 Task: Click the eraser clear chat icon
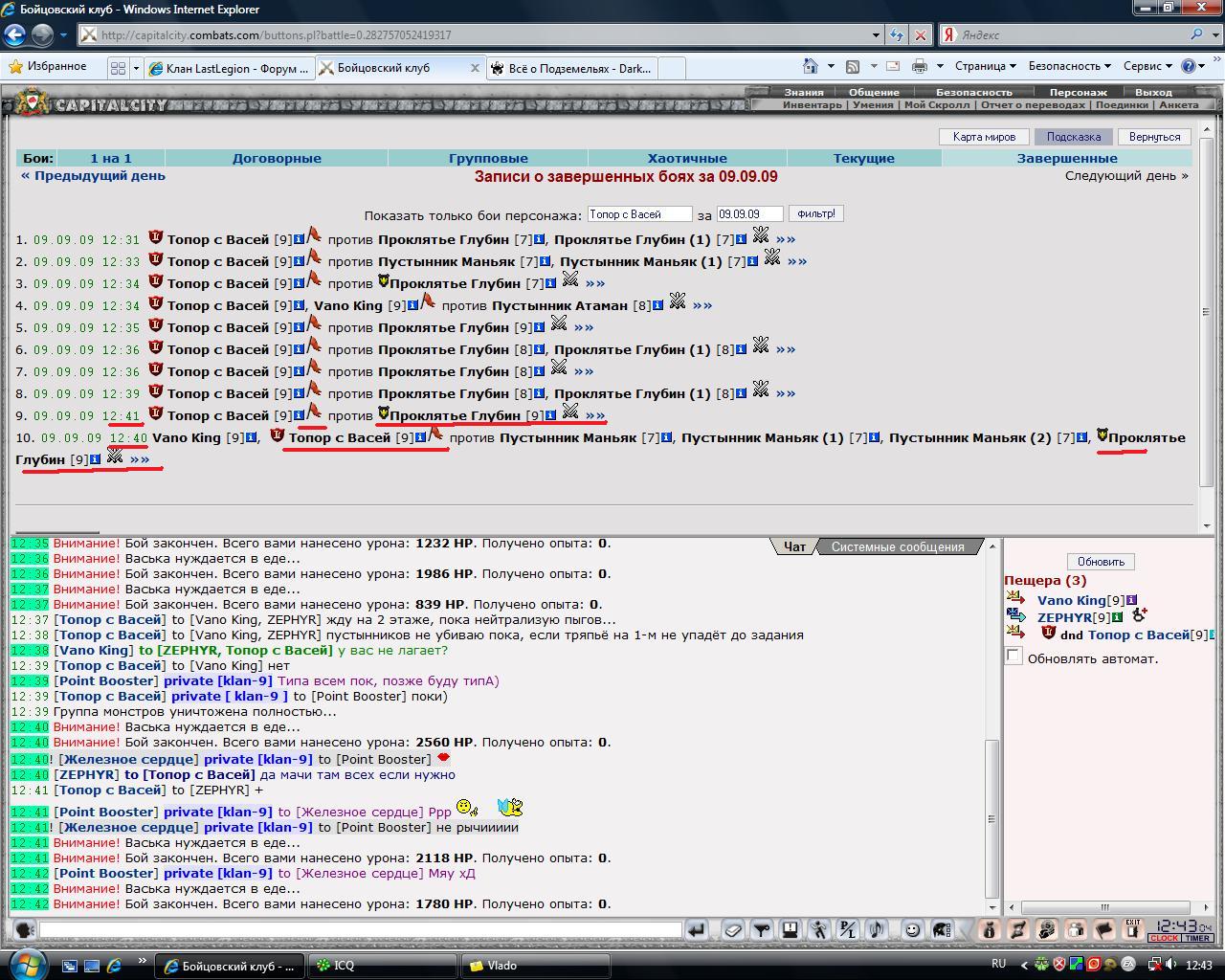[x=732, y=929]
